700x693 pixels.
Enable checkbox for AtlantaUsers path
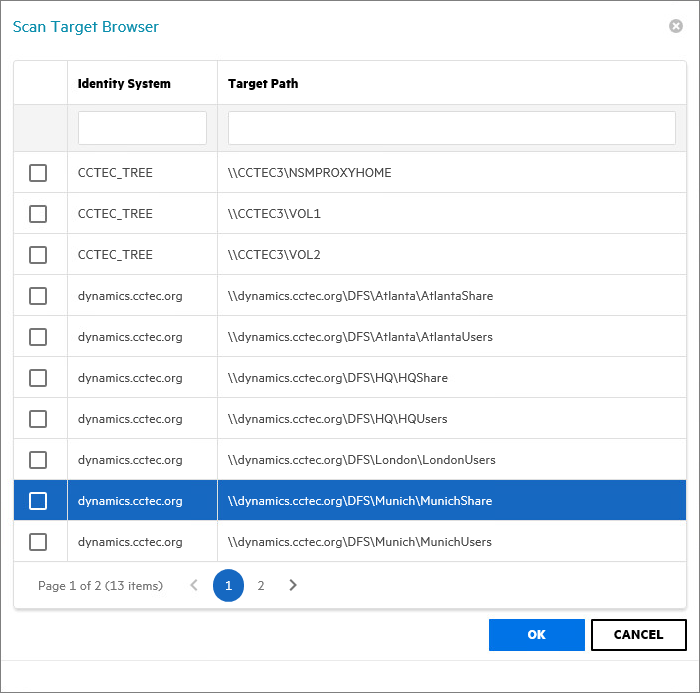[x=38, y=337]
